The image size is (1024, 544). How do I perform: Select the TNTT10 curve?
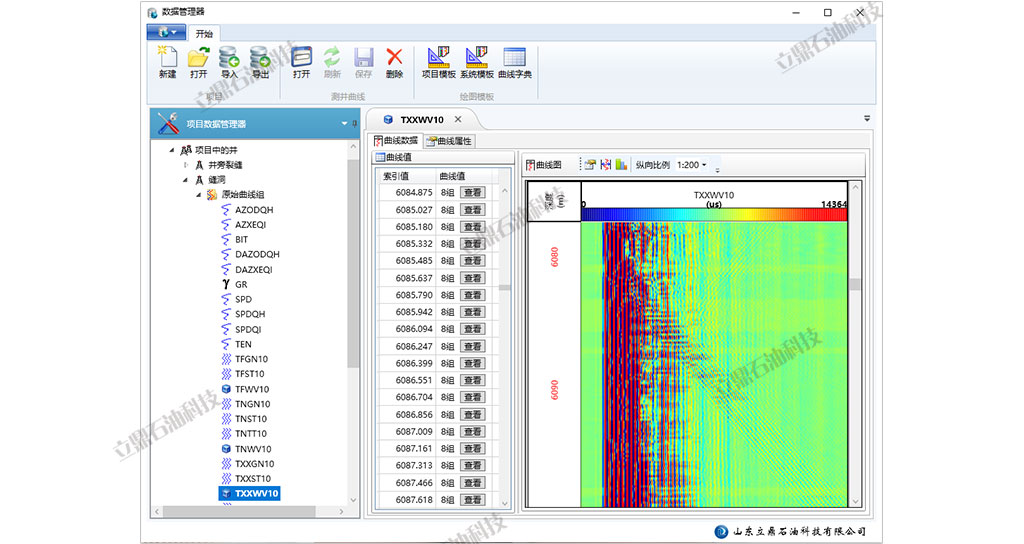pos(251,434)
